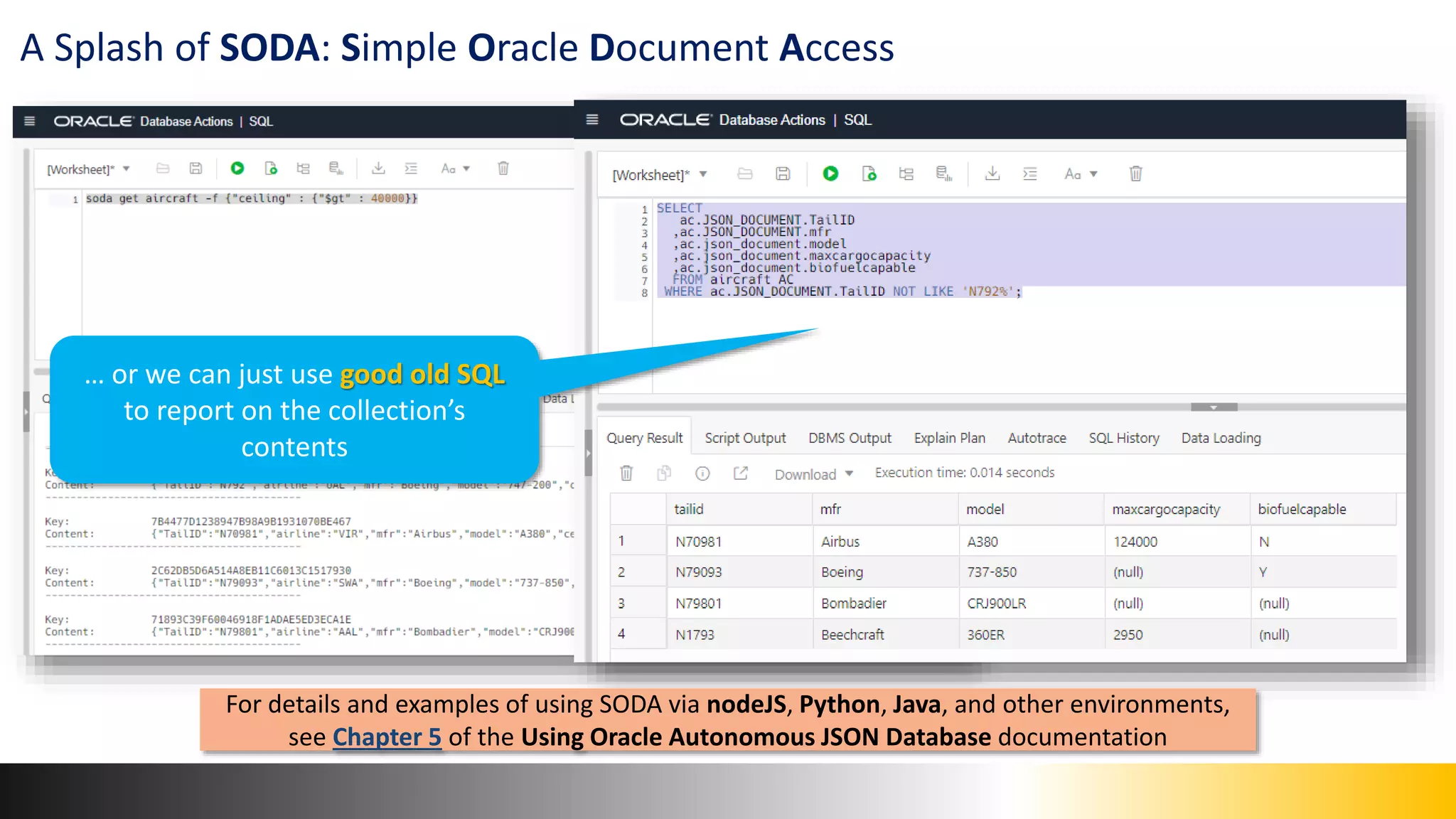Click Explain Plan icon in right toolbar
This screenshot has height=819, width=1456.
(906, 173)
